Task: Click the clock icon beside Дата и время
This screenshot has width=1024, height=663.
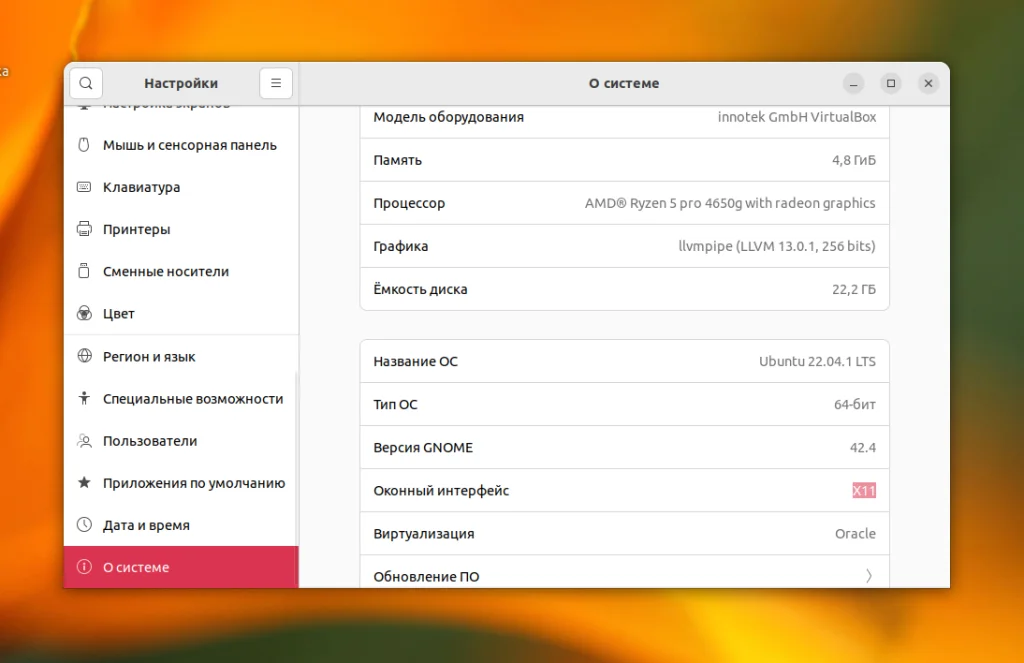Action: point(83,525)
